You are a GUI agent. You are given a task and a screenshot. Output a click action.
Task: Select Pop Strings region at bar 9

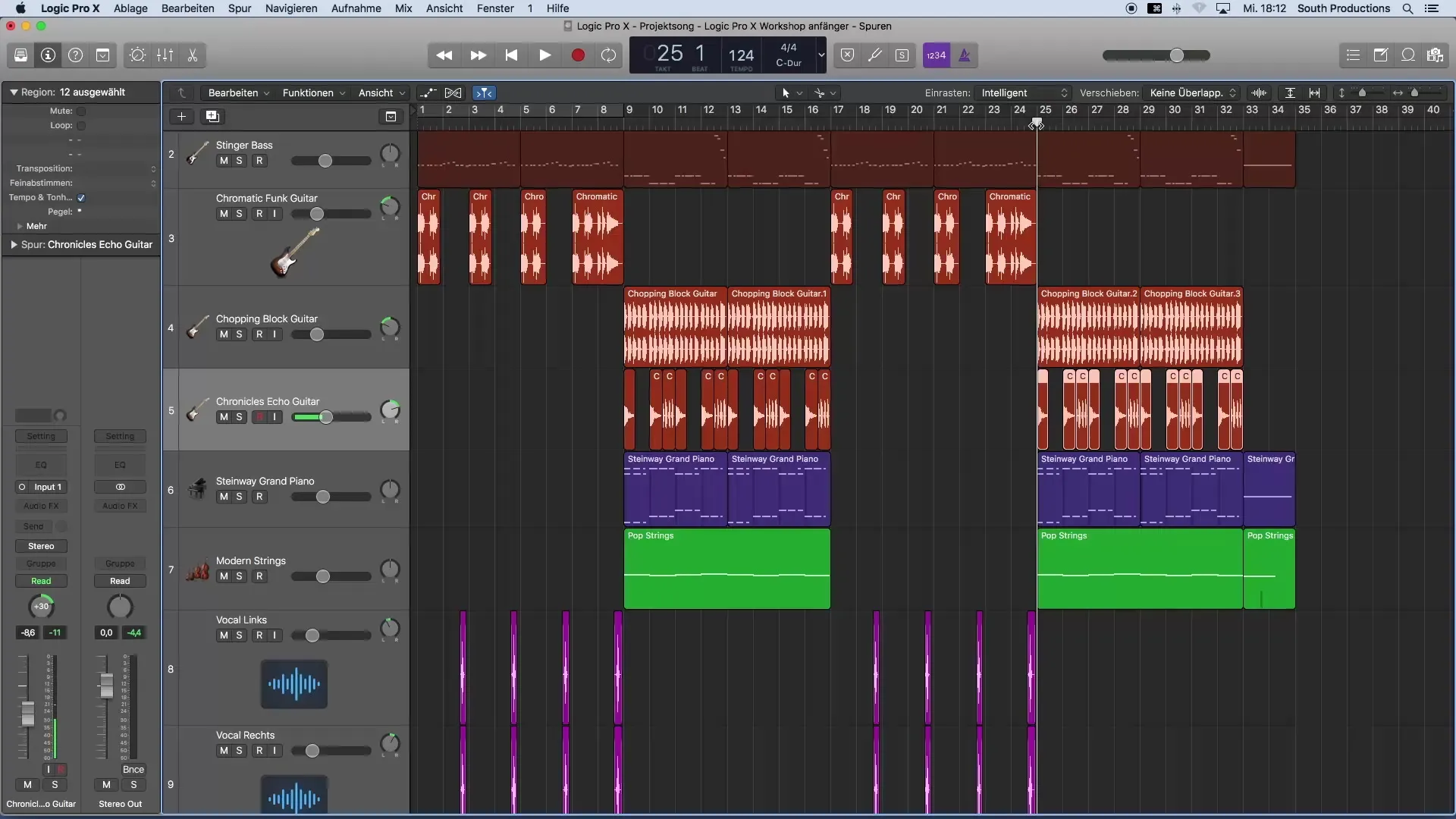726,570
